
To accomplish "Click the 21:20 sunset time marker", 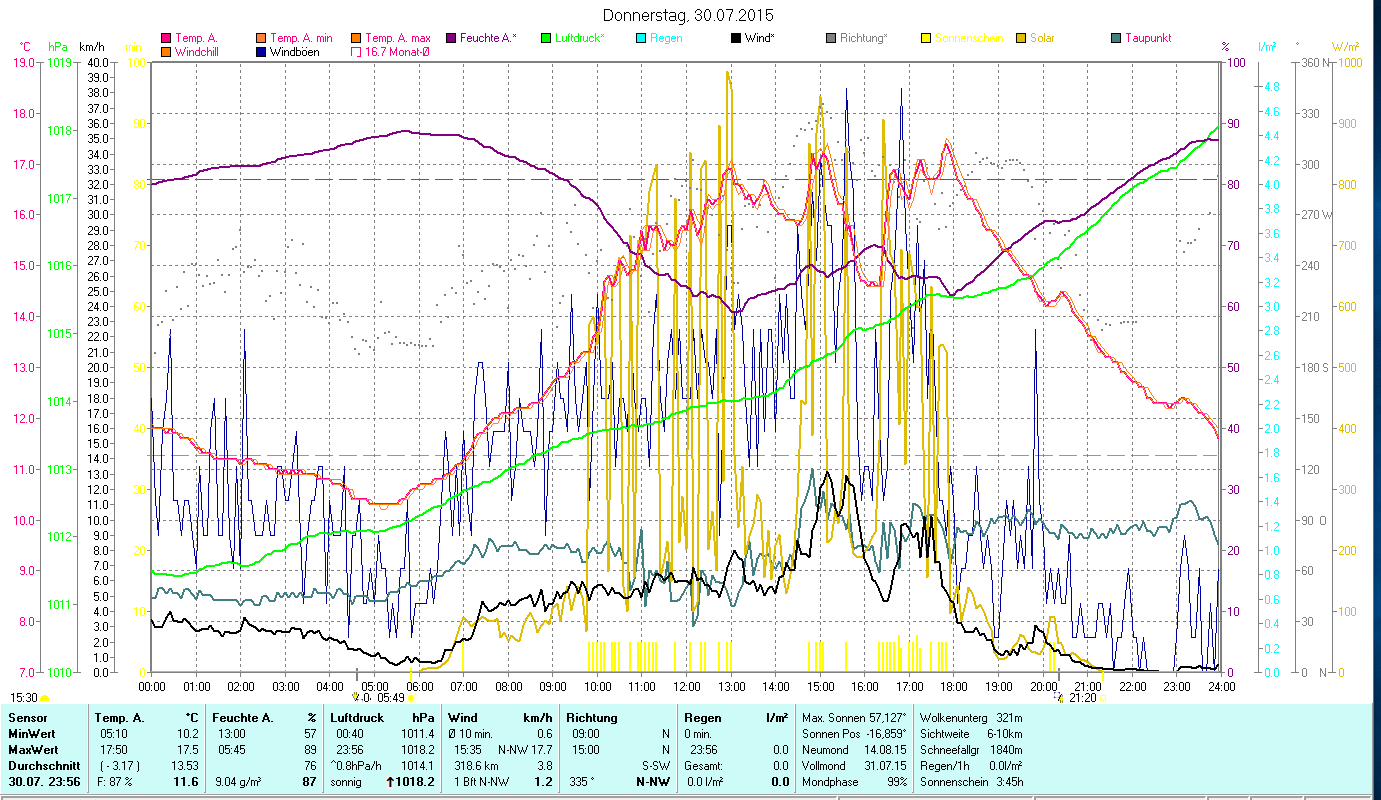I will click(x=1082, y=698).
